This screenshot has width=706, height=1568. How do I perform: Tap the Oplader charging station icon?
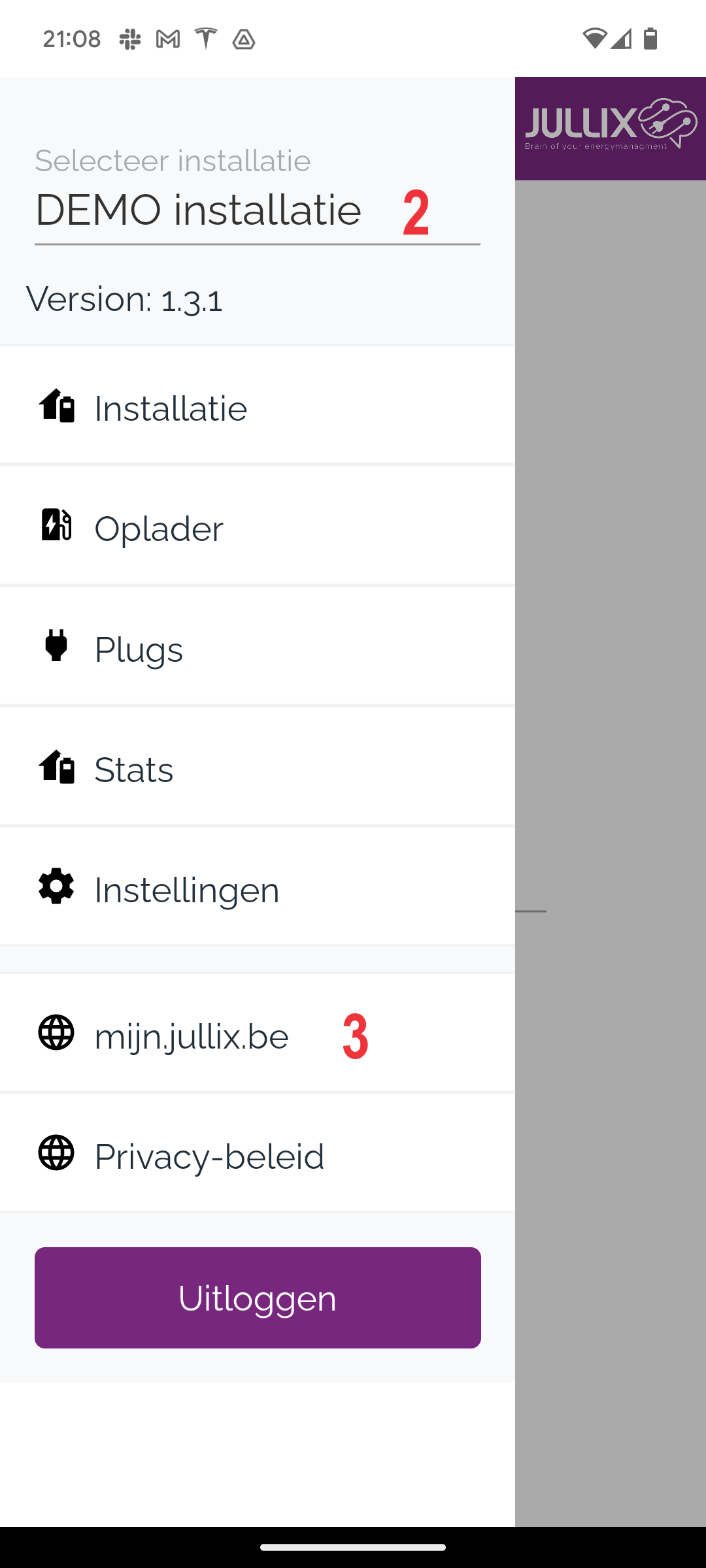[x=57, y=525]
